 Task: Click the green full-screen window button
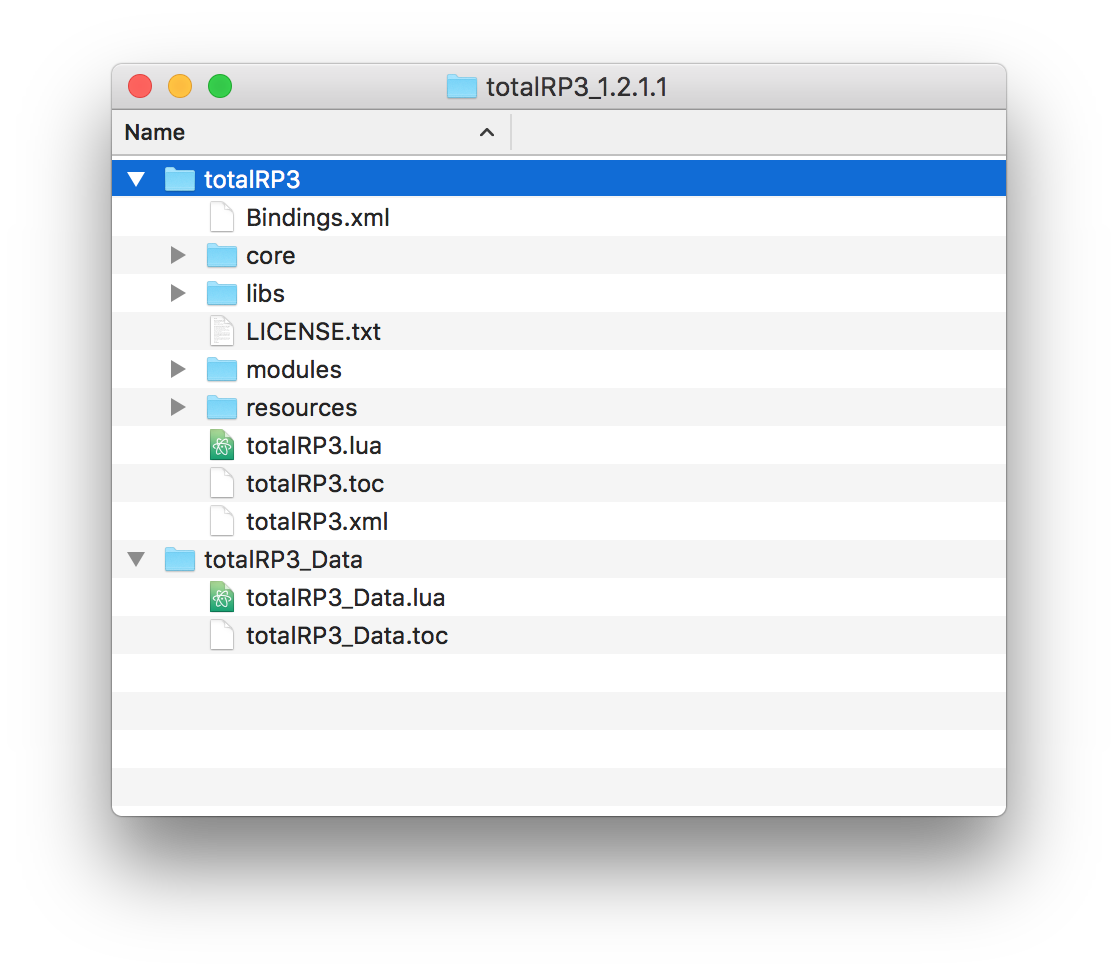(x=219, y=86)
